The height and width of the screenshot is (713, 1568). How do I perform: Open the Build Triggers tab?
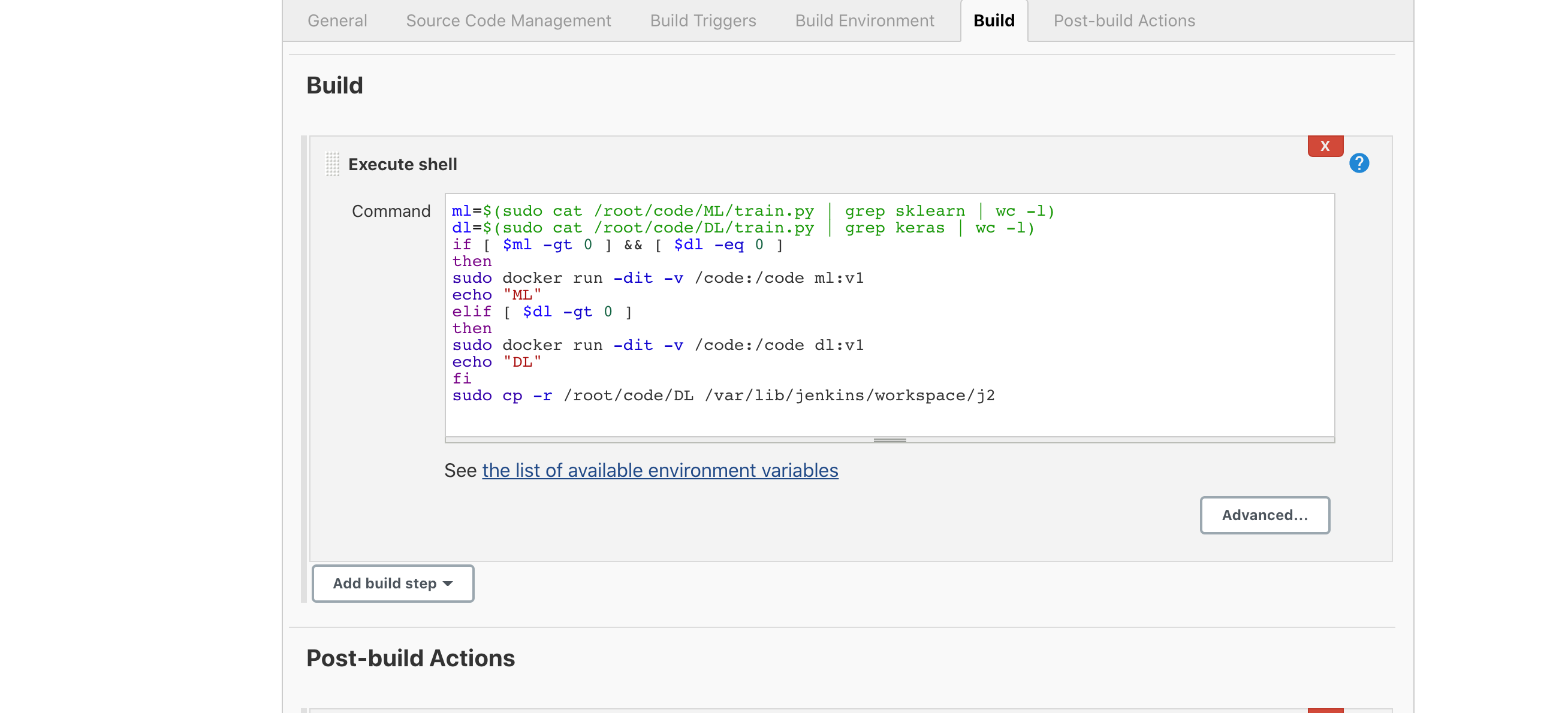click(702, 21)
